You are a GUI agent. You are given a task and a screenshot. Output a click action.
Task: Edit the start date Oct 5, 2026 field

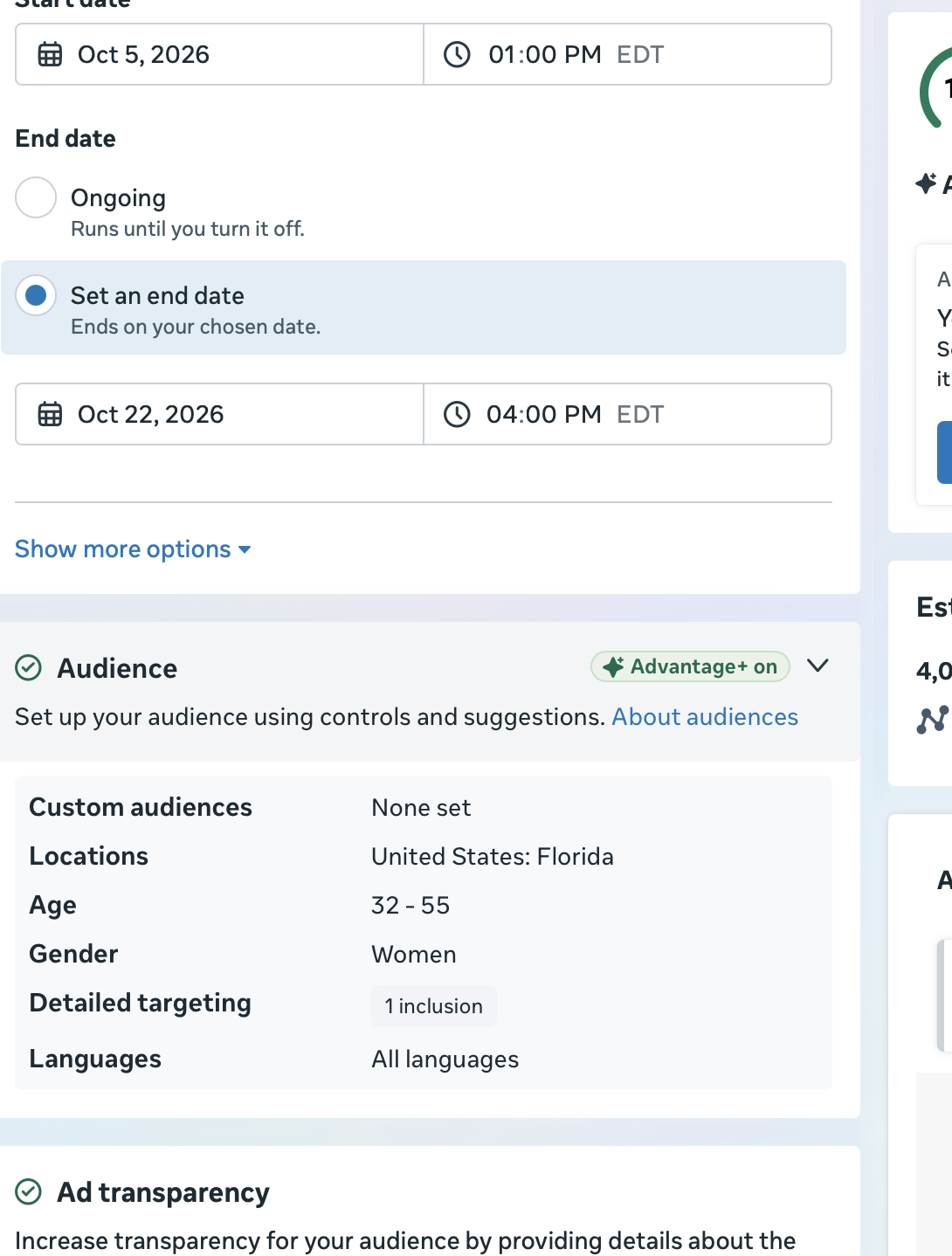click(x=219, y=54)
